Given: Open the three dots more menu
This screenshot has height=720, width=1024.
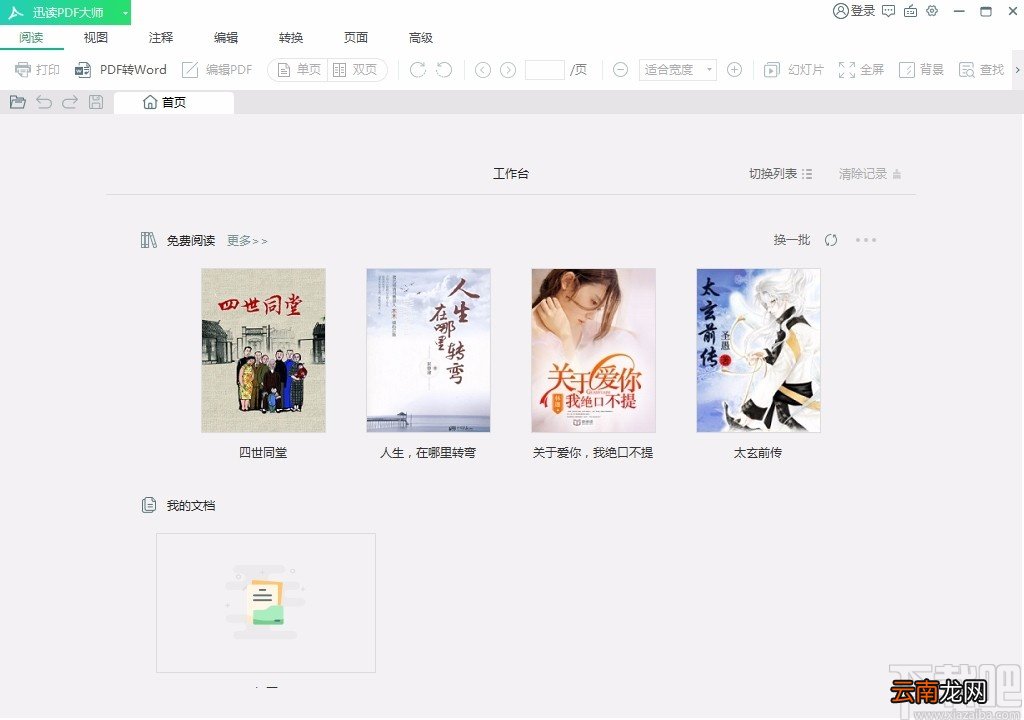Looking at the screenshot, I should 866,240.
